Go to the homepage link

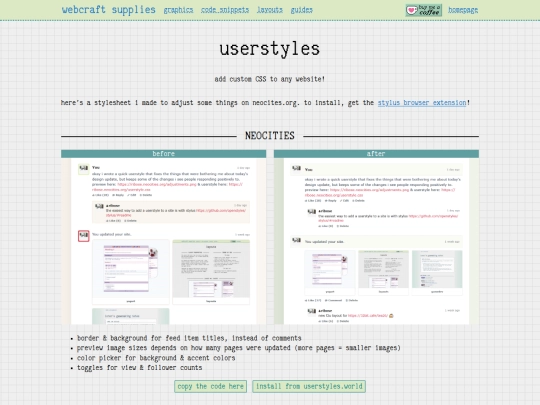pos(463,10)
